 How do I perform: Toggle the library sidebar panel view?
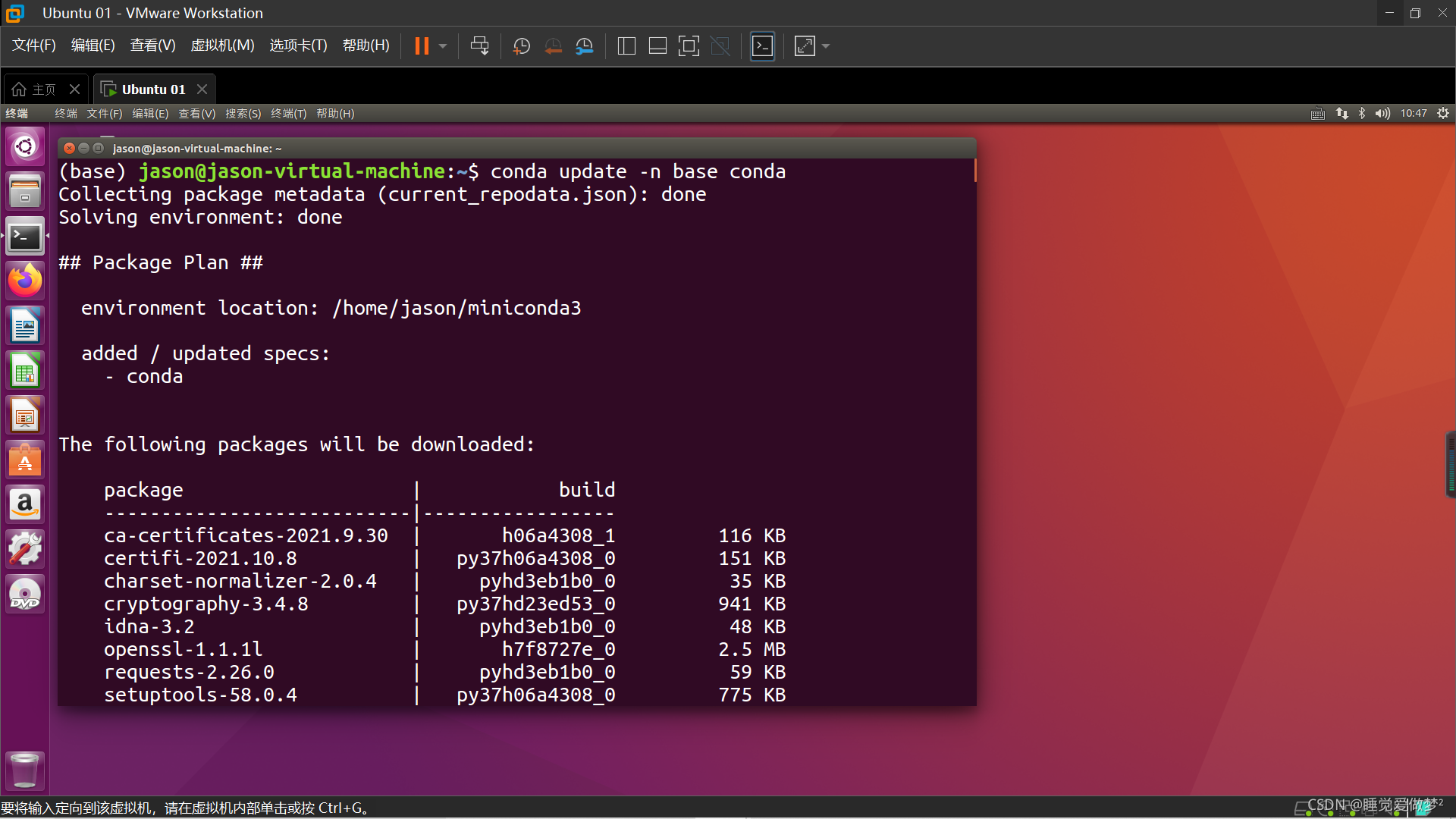626,46
